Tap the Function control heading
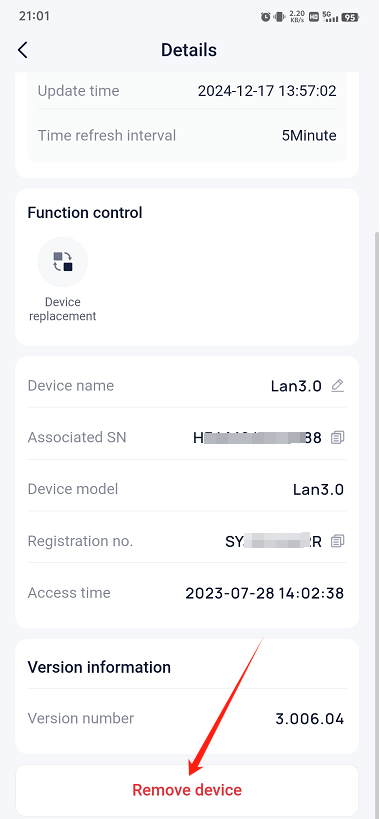Viewport: 380px width, 819px height. 85,213
